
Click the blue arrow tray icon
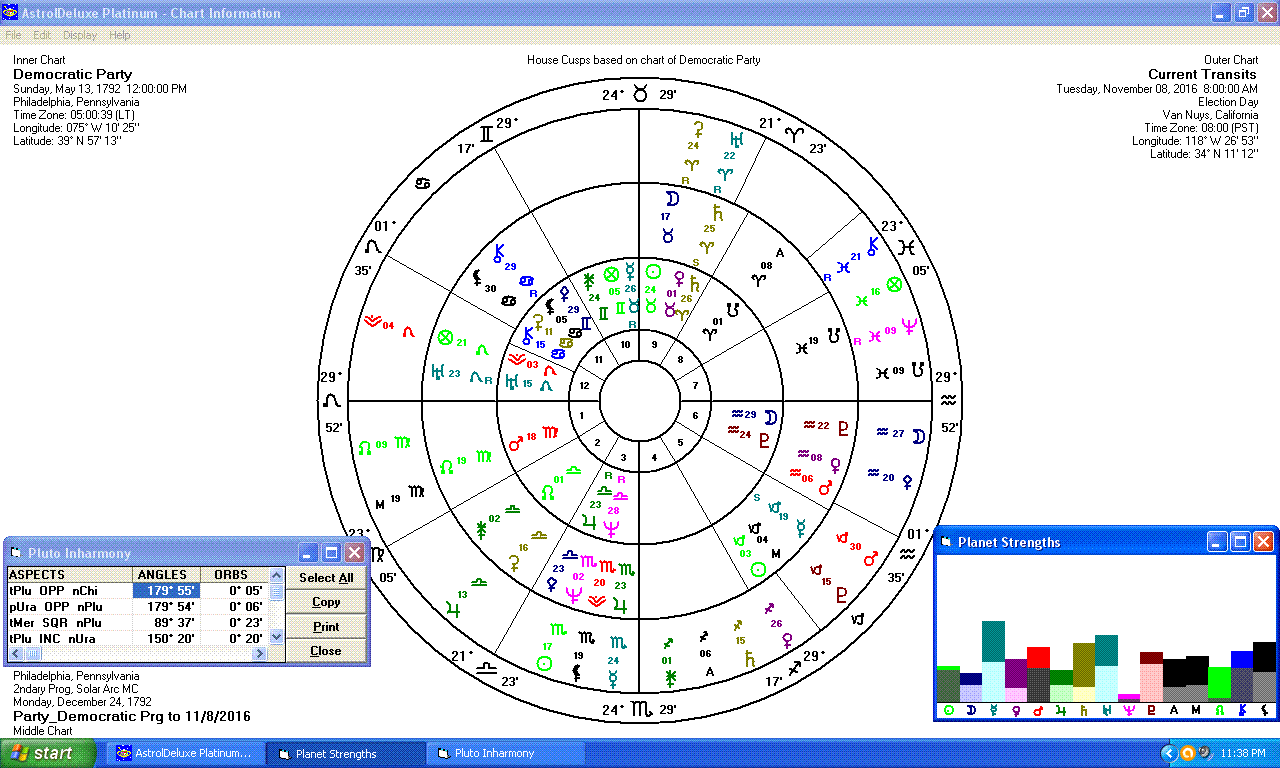coord(1170,753)
